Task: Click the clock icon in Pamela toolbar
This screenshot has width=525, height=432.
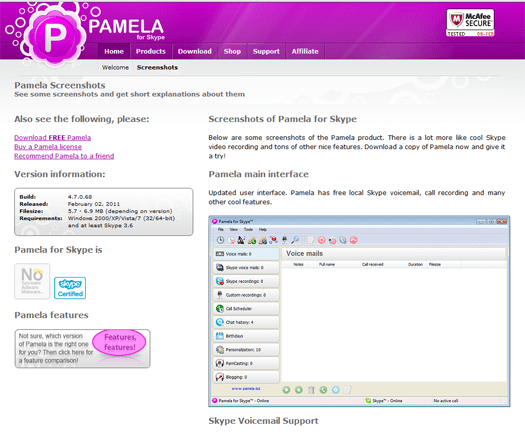Action: (x=220, y=240)
